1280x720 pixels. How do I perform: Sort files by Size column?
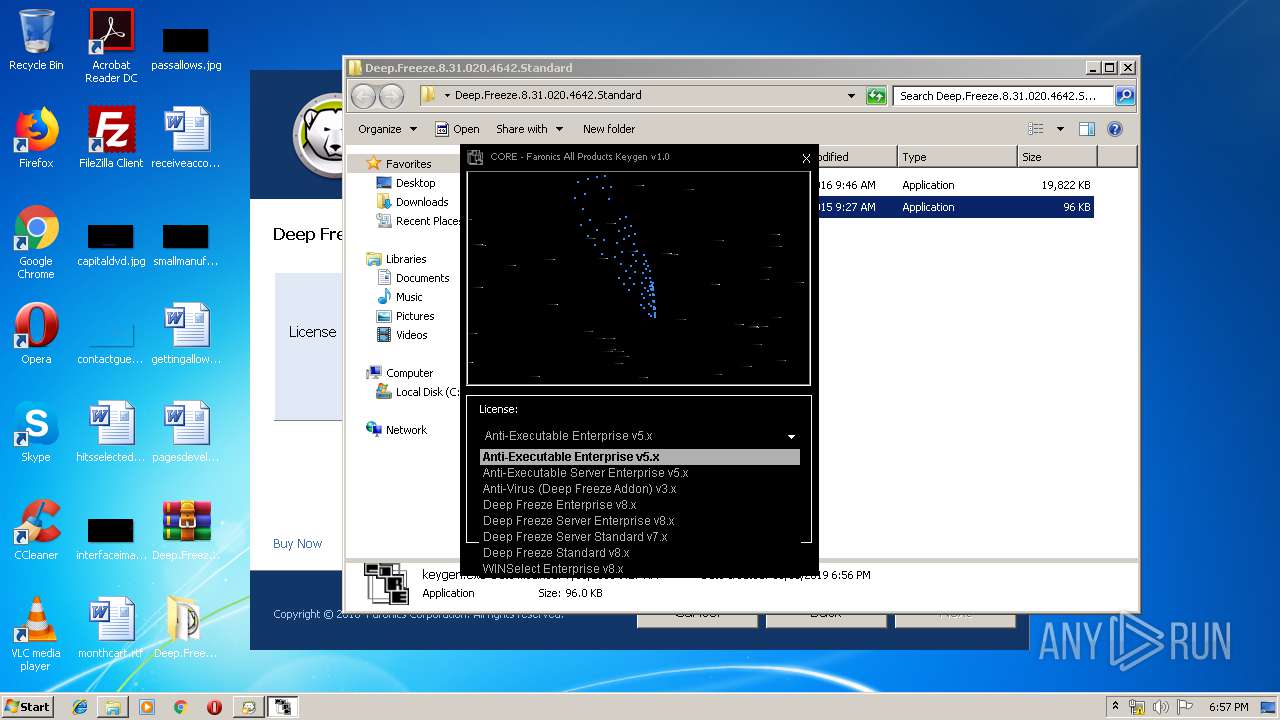1056,157
